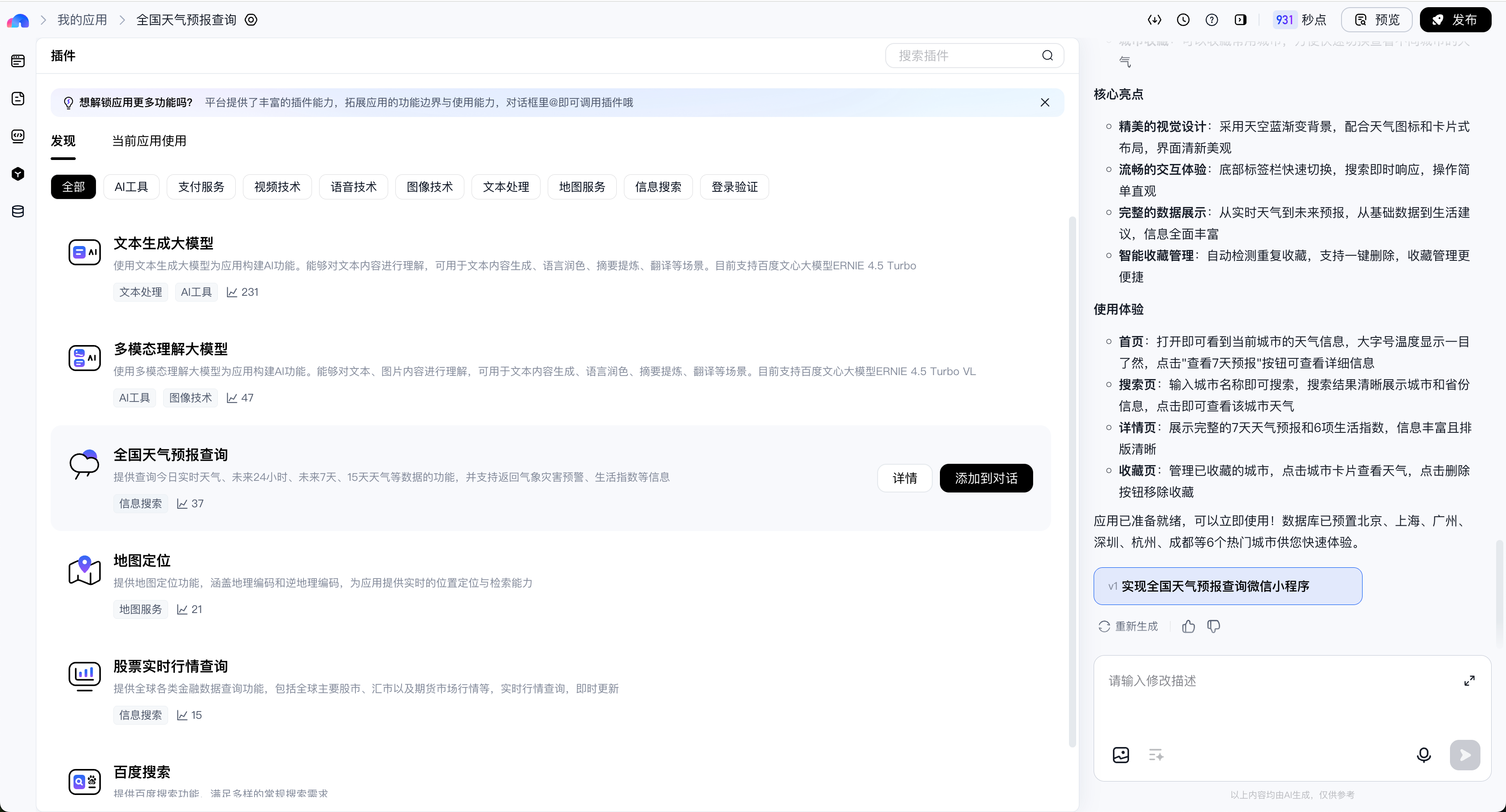Viewport: 1506px width, 812px height.
Task: Click the 发布 publish button
Action: [1455, 19]
